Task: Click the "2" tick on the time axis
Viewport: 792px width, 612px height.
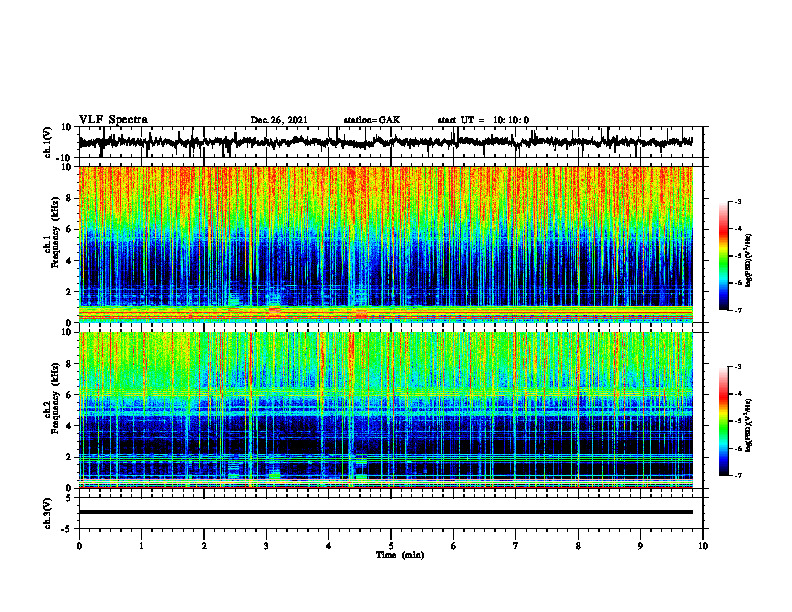Action: click(204, 546)
